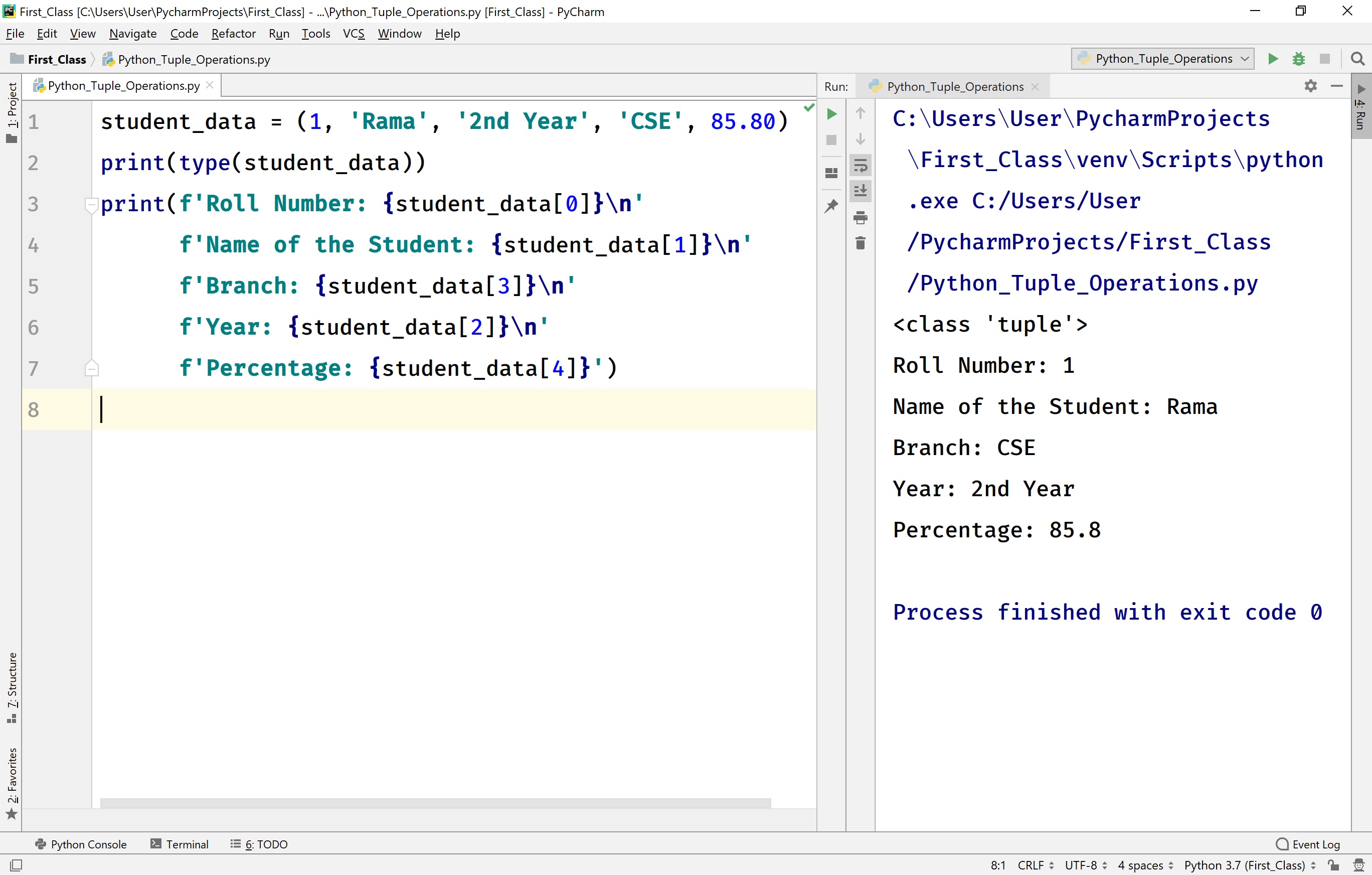Collapse the code fold at line 3

92,204
